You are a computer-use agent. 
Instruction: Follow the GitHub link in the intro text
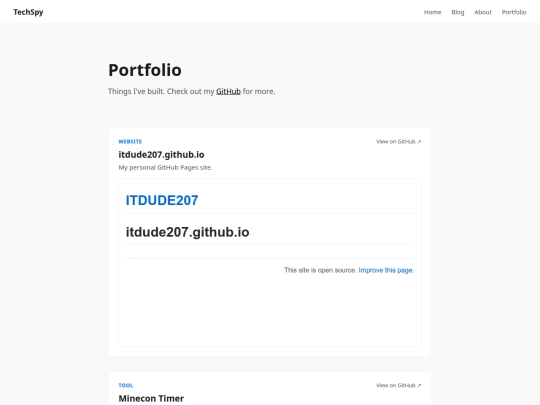pos(228,91)
